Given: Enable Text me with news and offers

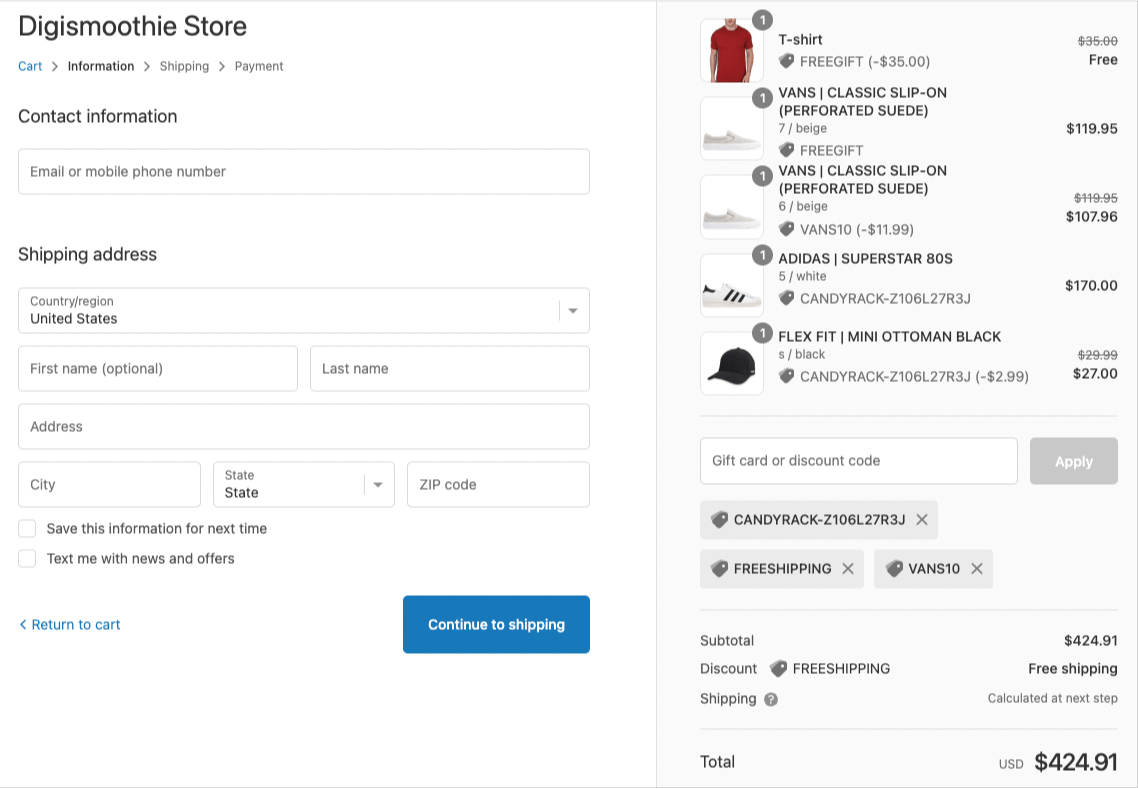Looking at the screenshot, I should tap(27, 559).
